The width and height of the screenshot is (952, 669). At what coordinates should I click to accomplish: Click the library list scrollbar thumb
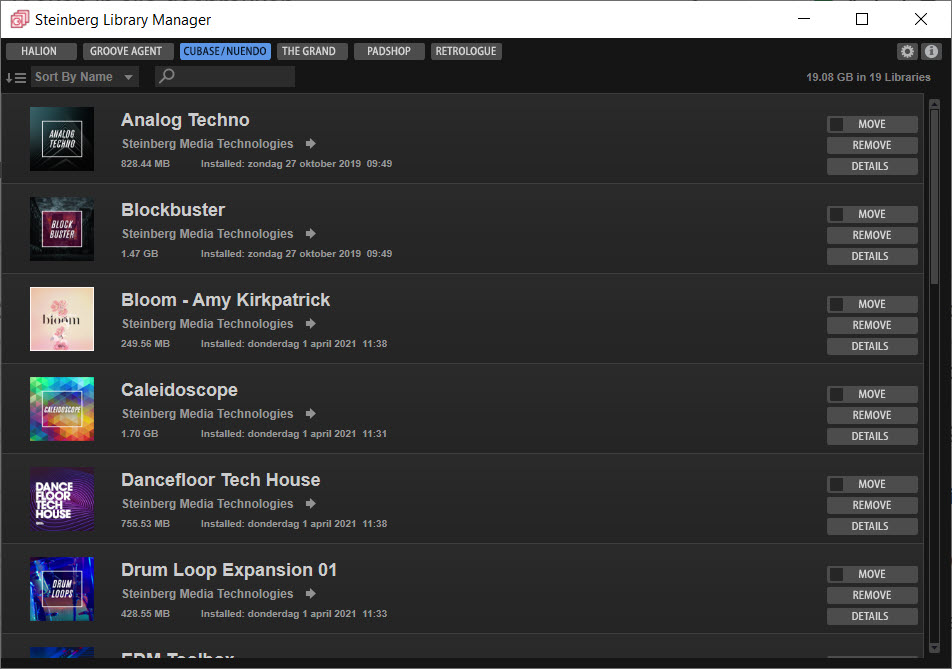(x=934, y=196)
